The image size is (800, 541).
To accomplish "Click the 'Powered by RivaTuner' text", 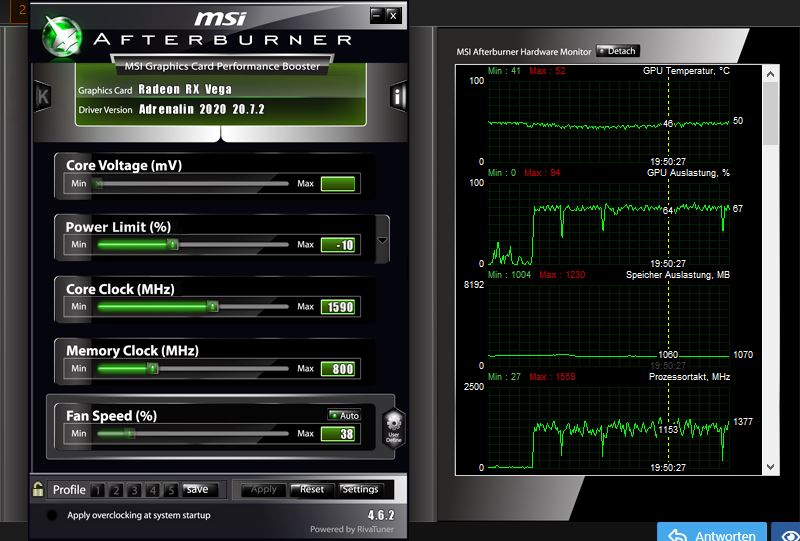I will [x=352, y=529].
